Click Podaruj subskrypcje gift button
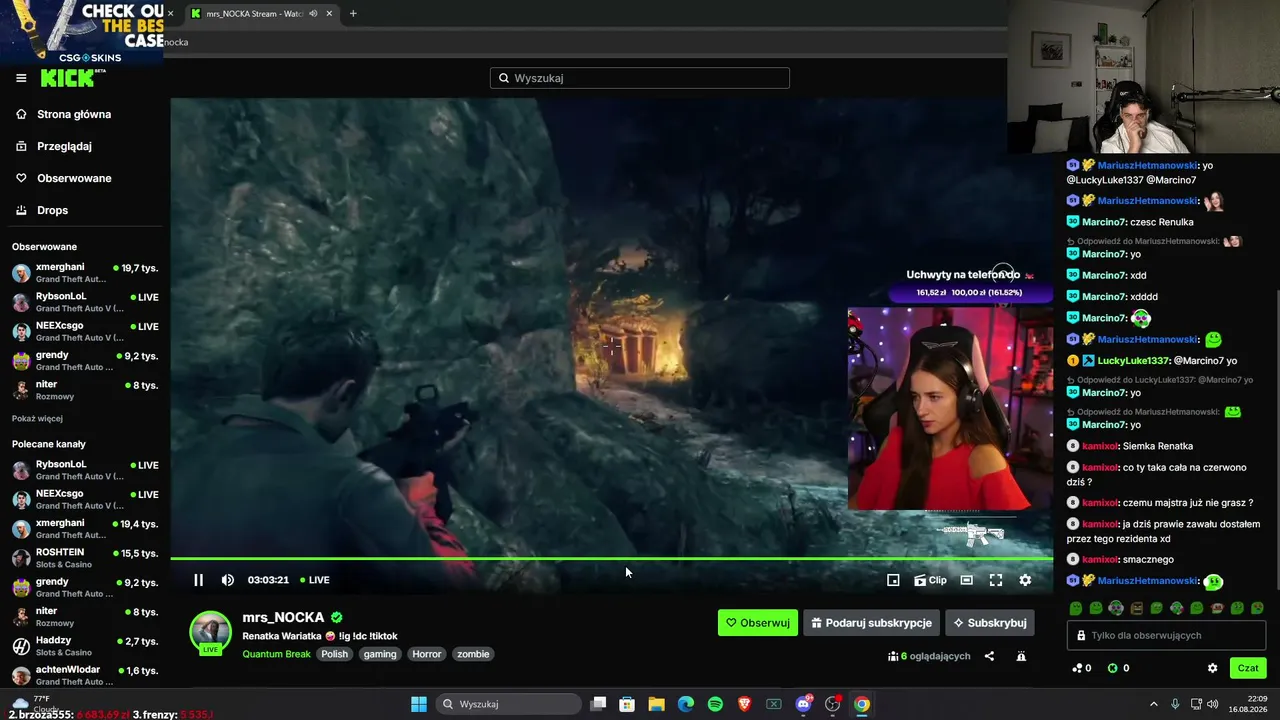Screen dimensions: 1280x720 pos(871,623)
